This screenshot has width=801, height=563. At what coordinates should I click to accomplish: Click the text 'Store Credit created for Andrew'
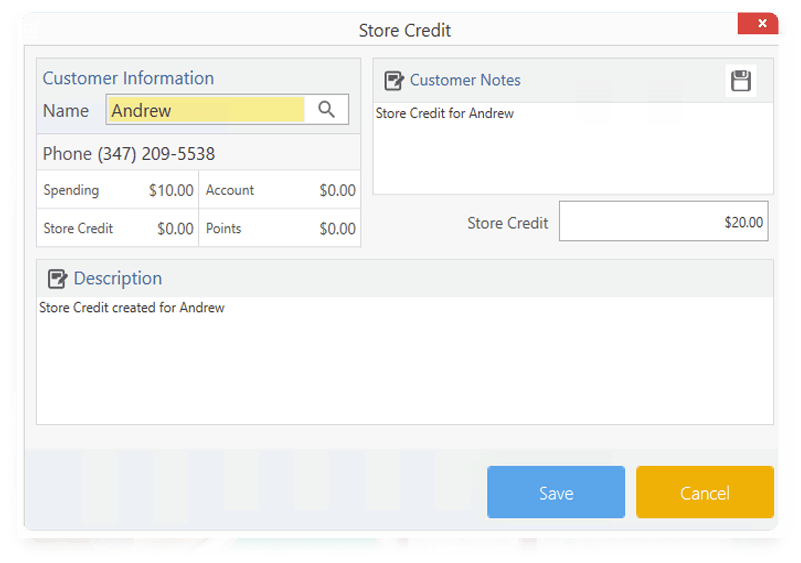click(x=132, y=308)
